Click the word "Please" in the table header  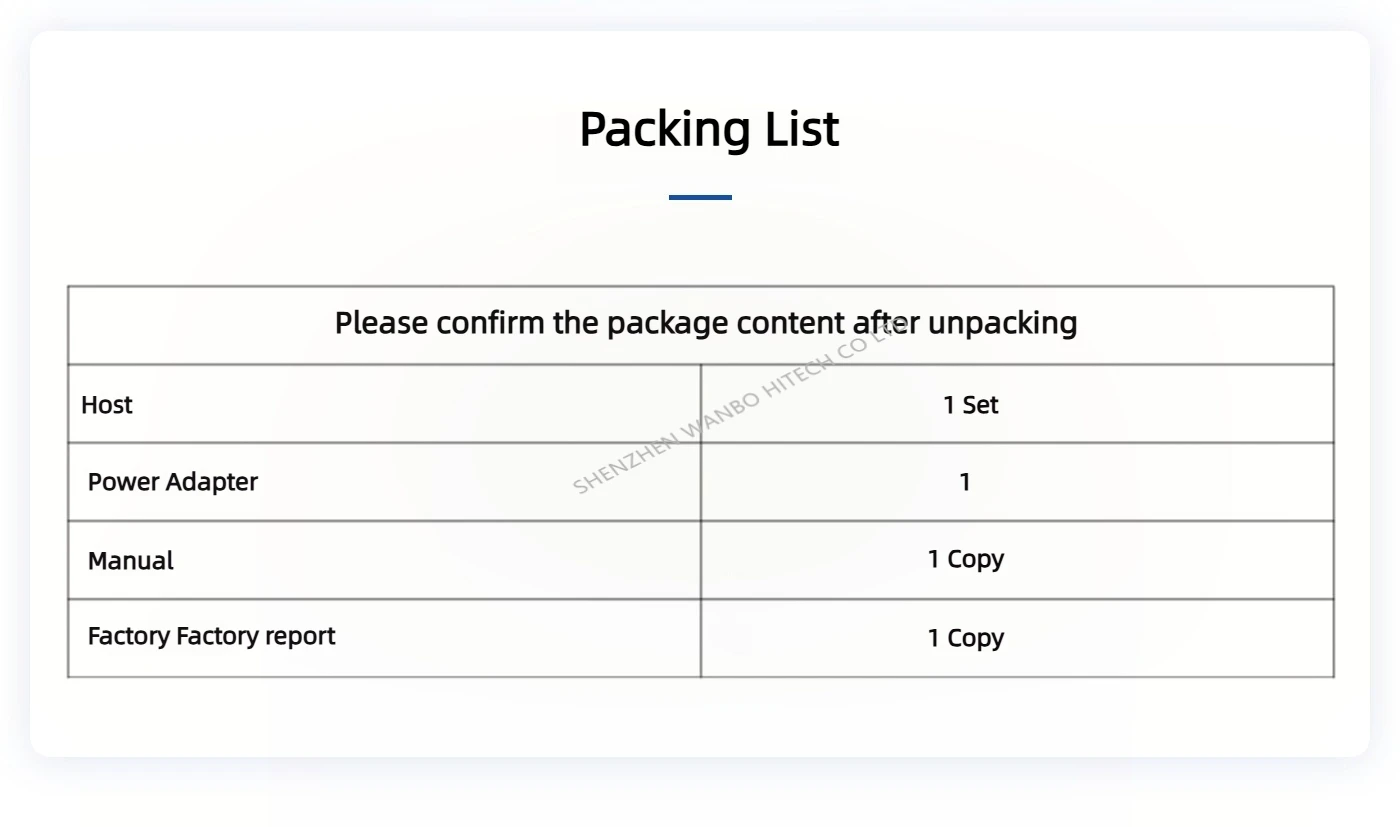click(x=382, y=323)
